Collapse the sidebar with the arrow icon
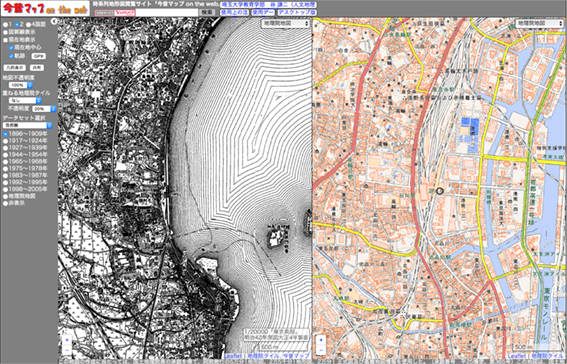The image size is (567, 364). 54,22
